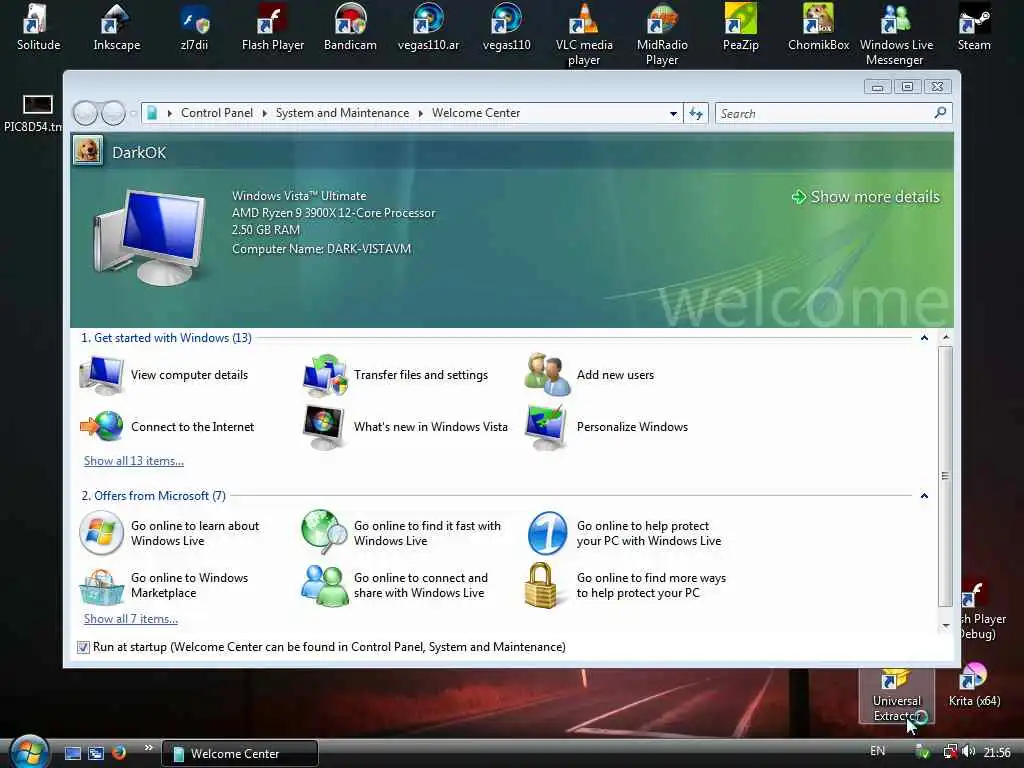Open the Windows Live Messenger desktop shortcut
This screenshot has height=768, width=1024.
pyautogui.click(x=895, y=34)
